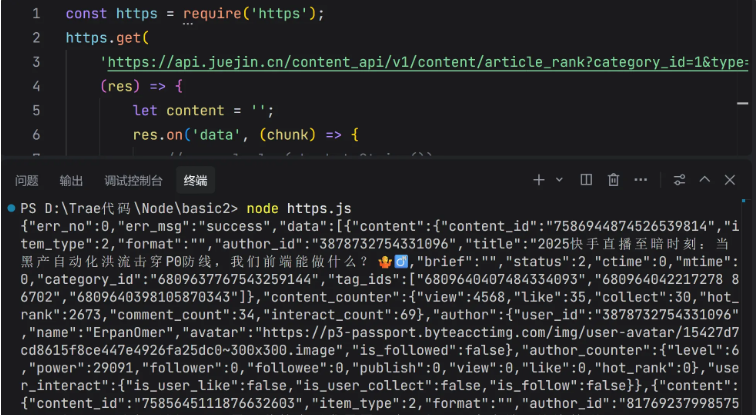The width and height of the screenshot is (756, 415).
Task: Click the blue command status dot
Action: (x=11, y=208)
